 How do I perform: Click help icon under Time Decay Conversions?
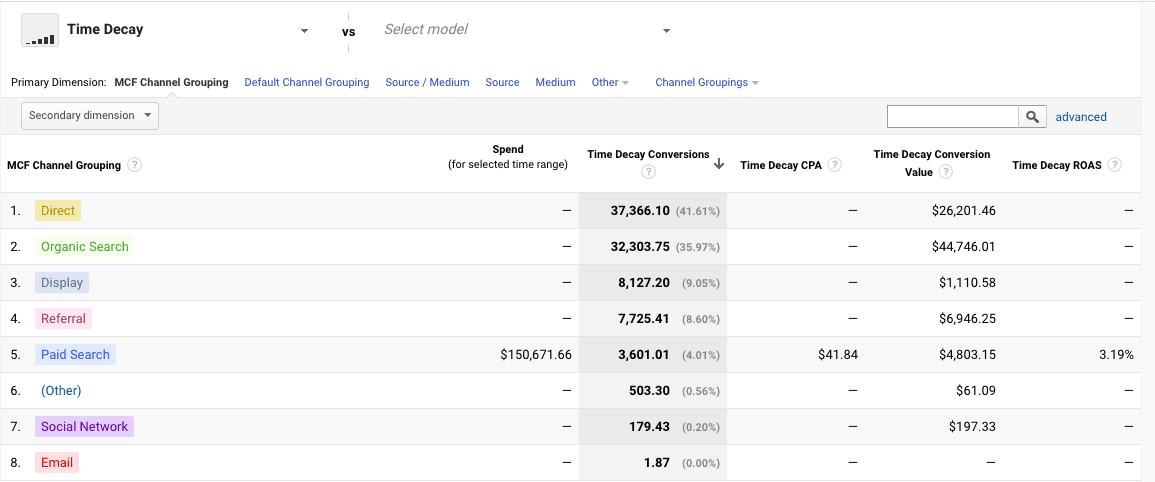(648, 172)
